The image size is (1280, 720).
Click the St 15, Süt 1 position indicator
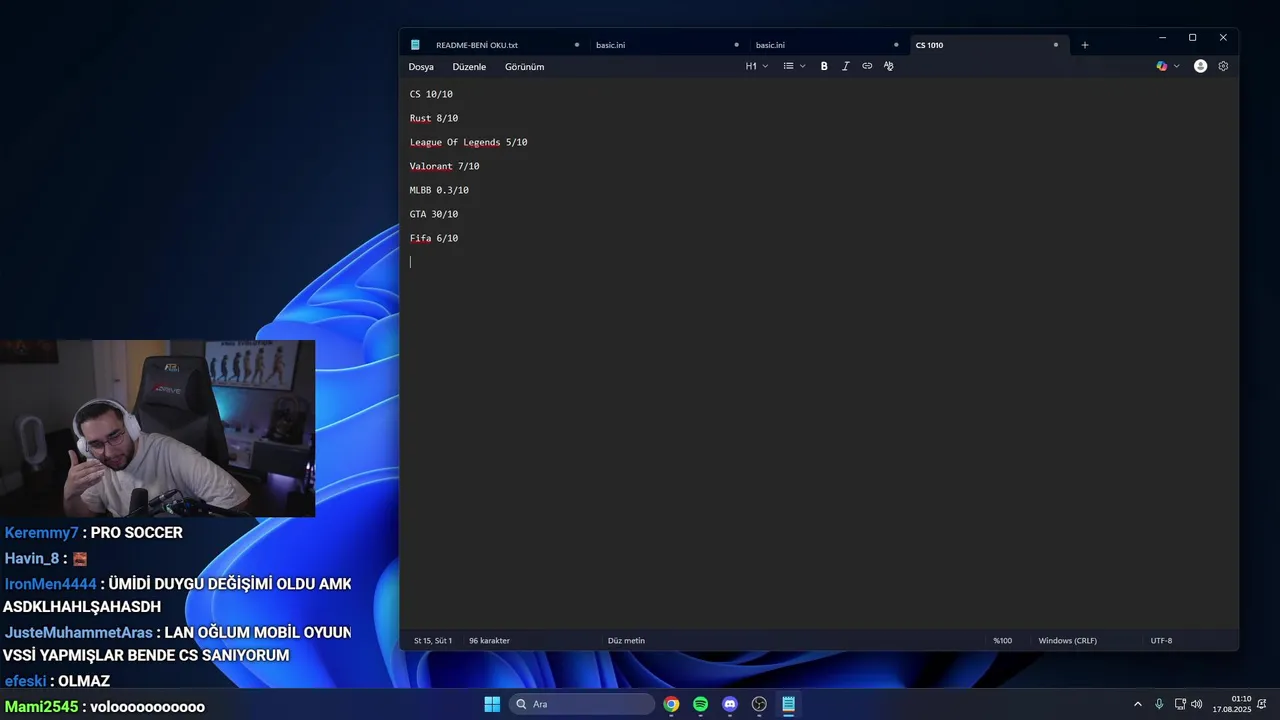[433, 641]
